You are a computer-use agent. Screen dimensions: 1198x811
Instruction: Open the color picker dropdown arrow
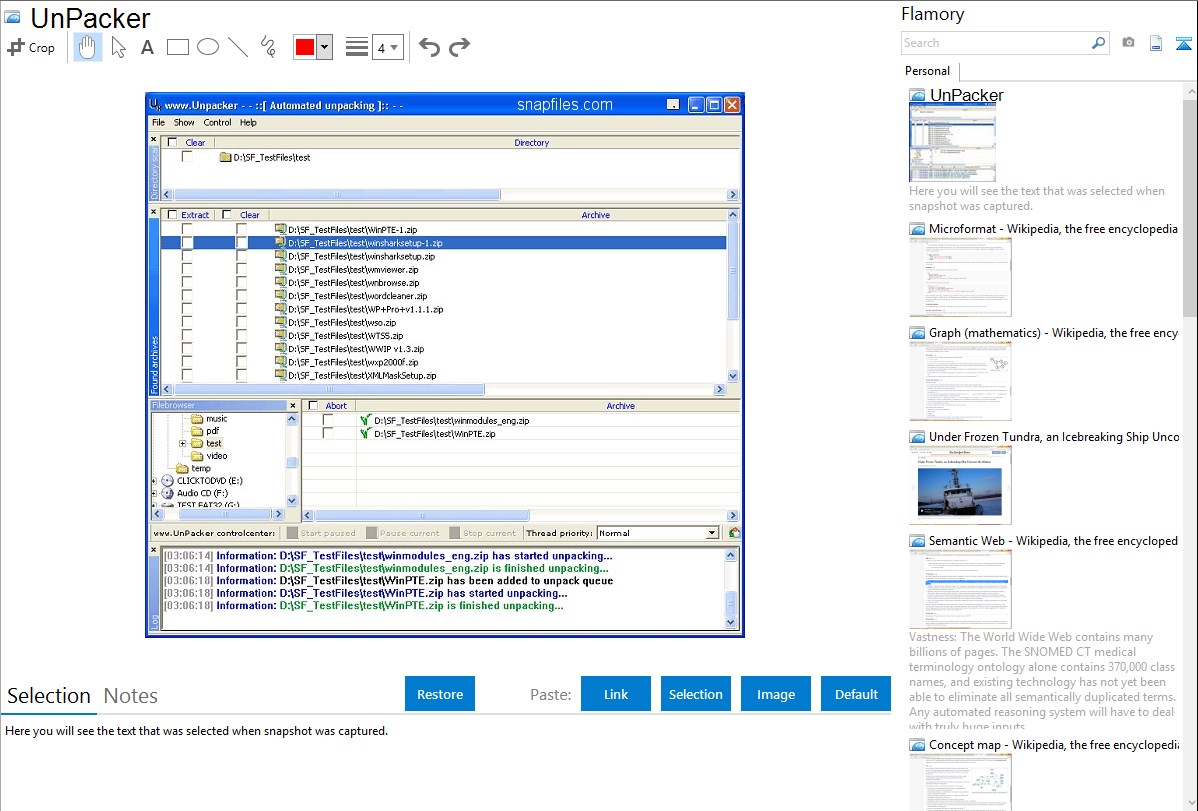324,47
